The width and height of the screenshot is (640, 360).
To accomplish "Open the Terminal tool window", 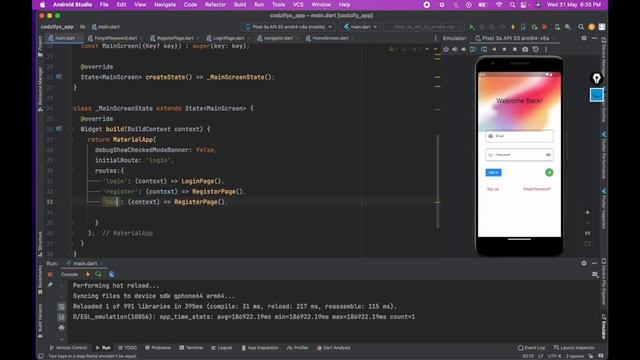I will pyautogui.click(x=191, y=348).
